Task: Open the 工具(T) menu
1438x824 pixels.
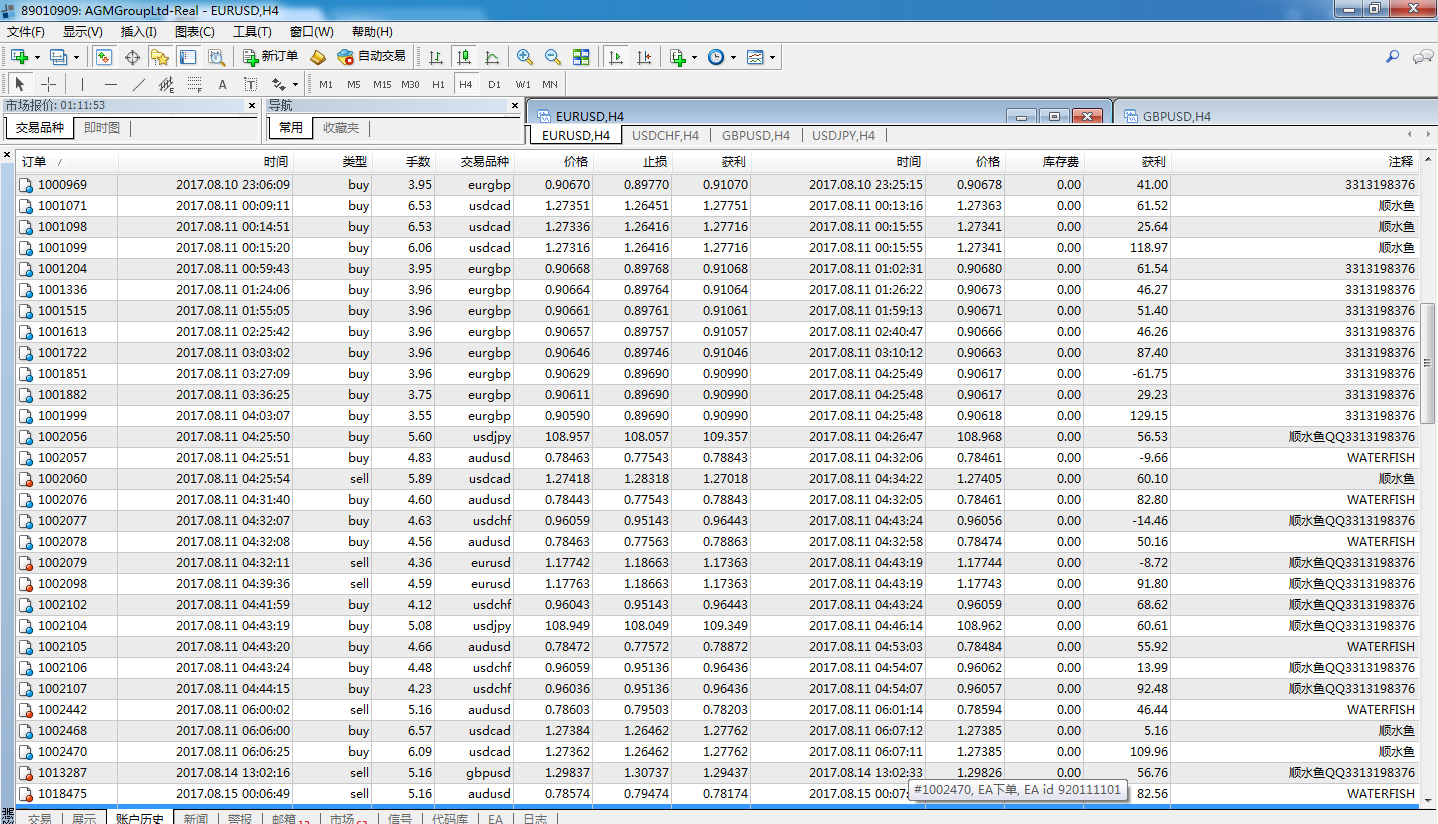Action: coord(252,32)
